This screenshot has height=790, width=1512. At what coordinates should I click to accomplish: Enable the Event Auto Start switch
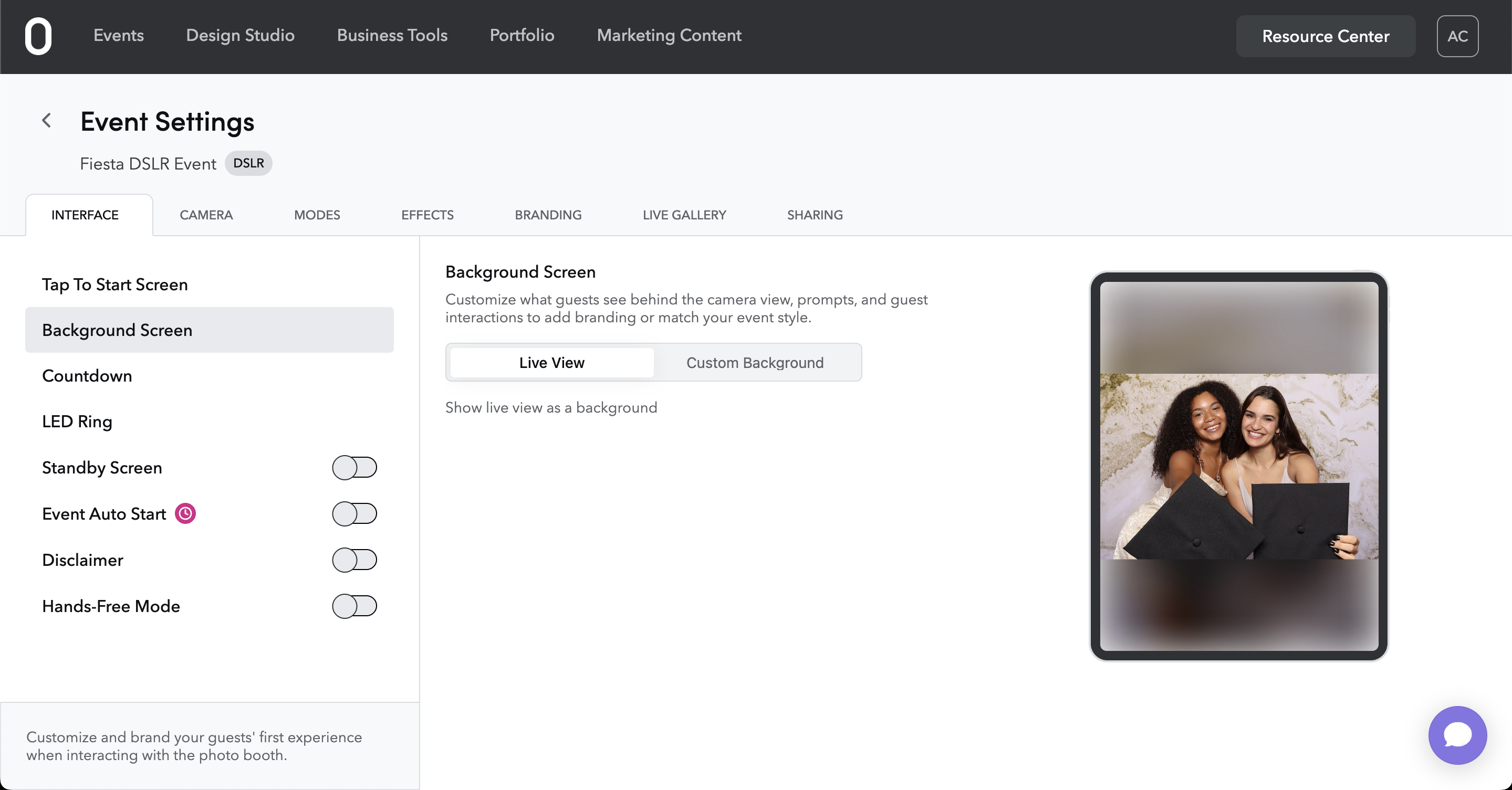pyautogui.click(x=354, y=514)
